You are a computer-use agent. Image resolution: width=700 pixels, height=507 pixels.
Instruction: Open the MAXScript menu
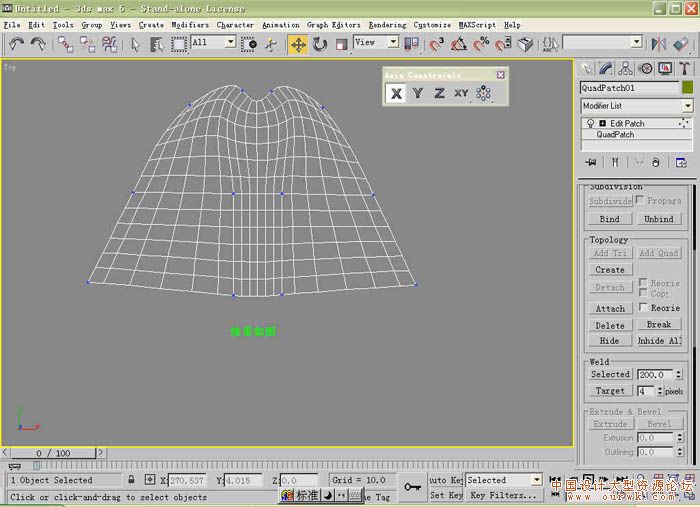click(x=477, y=25)
